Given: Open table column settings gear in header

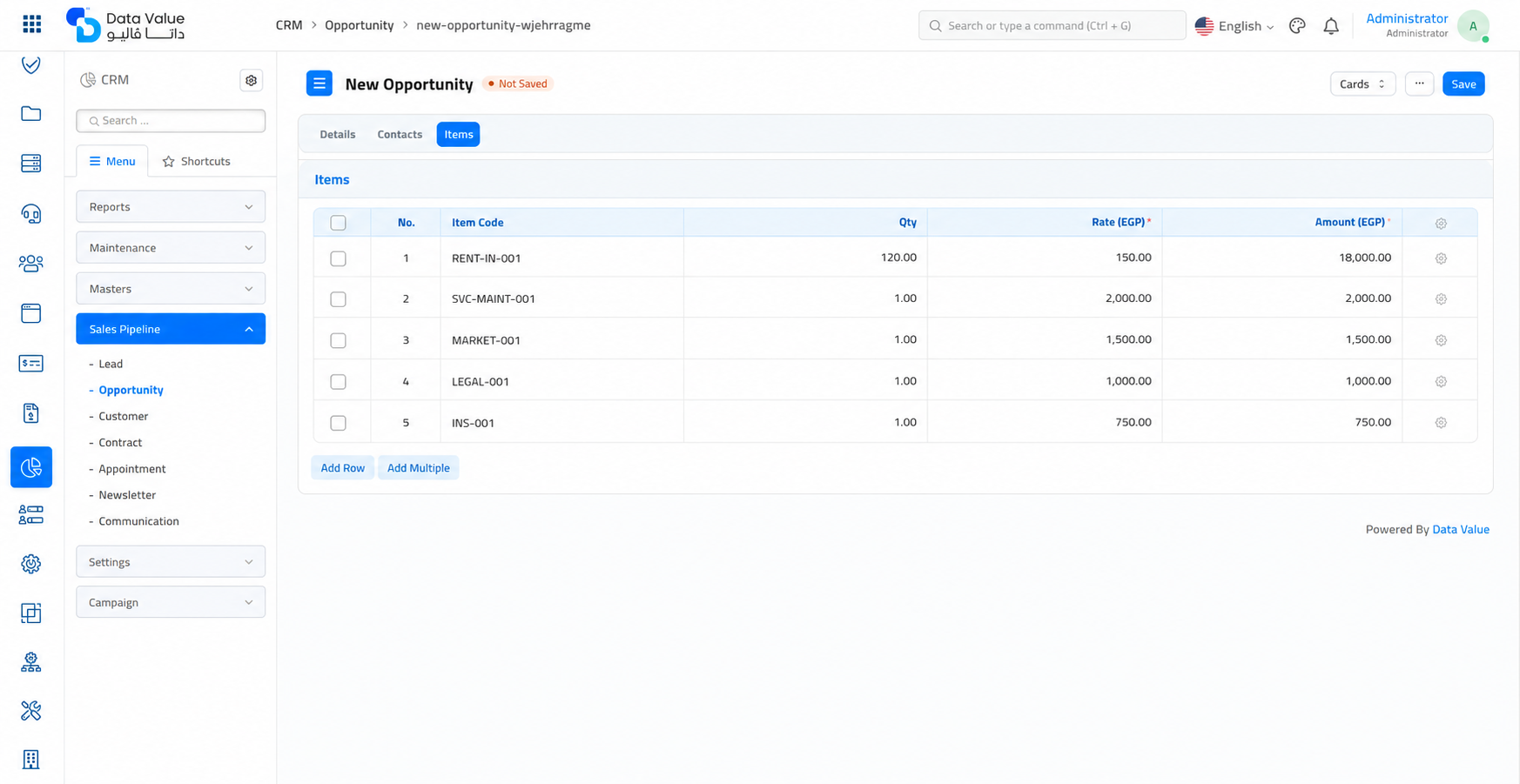Looking at the screenshot, I should 1441,224.
